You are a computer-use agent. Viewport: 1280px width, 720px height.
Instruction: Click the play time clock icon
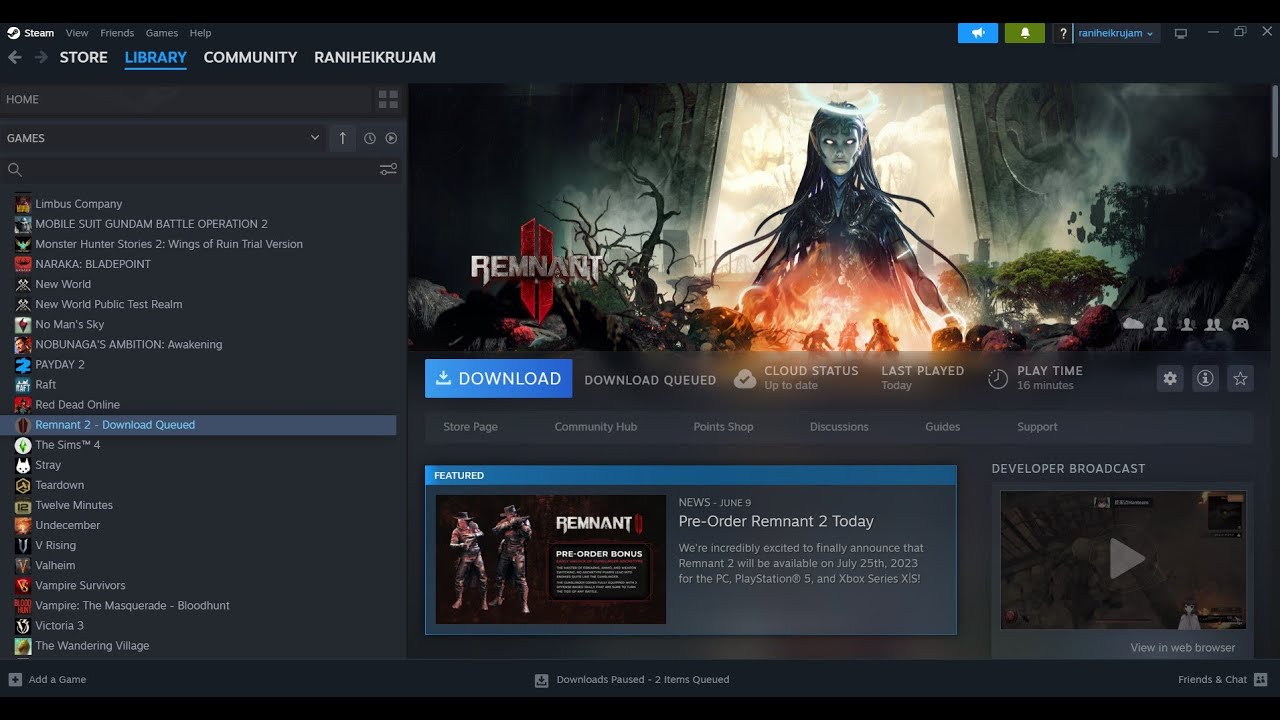click(997, 378)
